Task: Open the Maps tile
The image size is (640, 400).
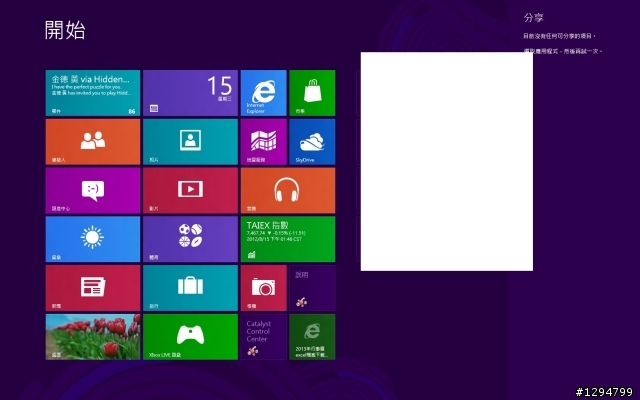Action: [x=263, y=142]
